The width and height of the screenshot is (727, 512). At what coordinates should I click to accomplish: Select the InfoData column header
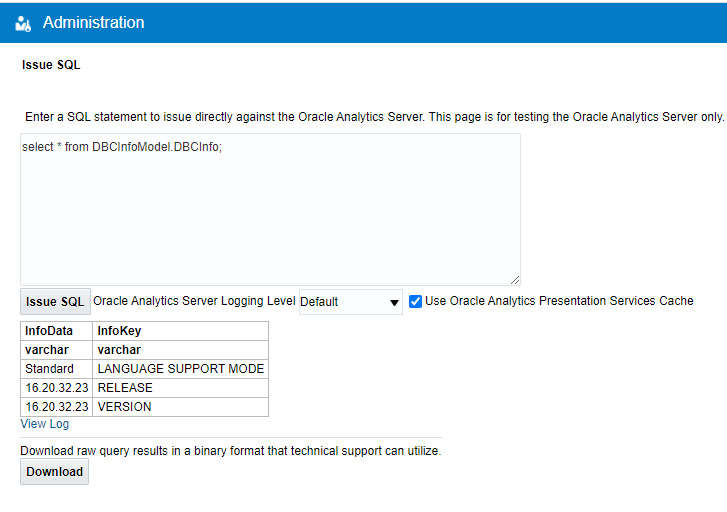[x=49, y=331]
